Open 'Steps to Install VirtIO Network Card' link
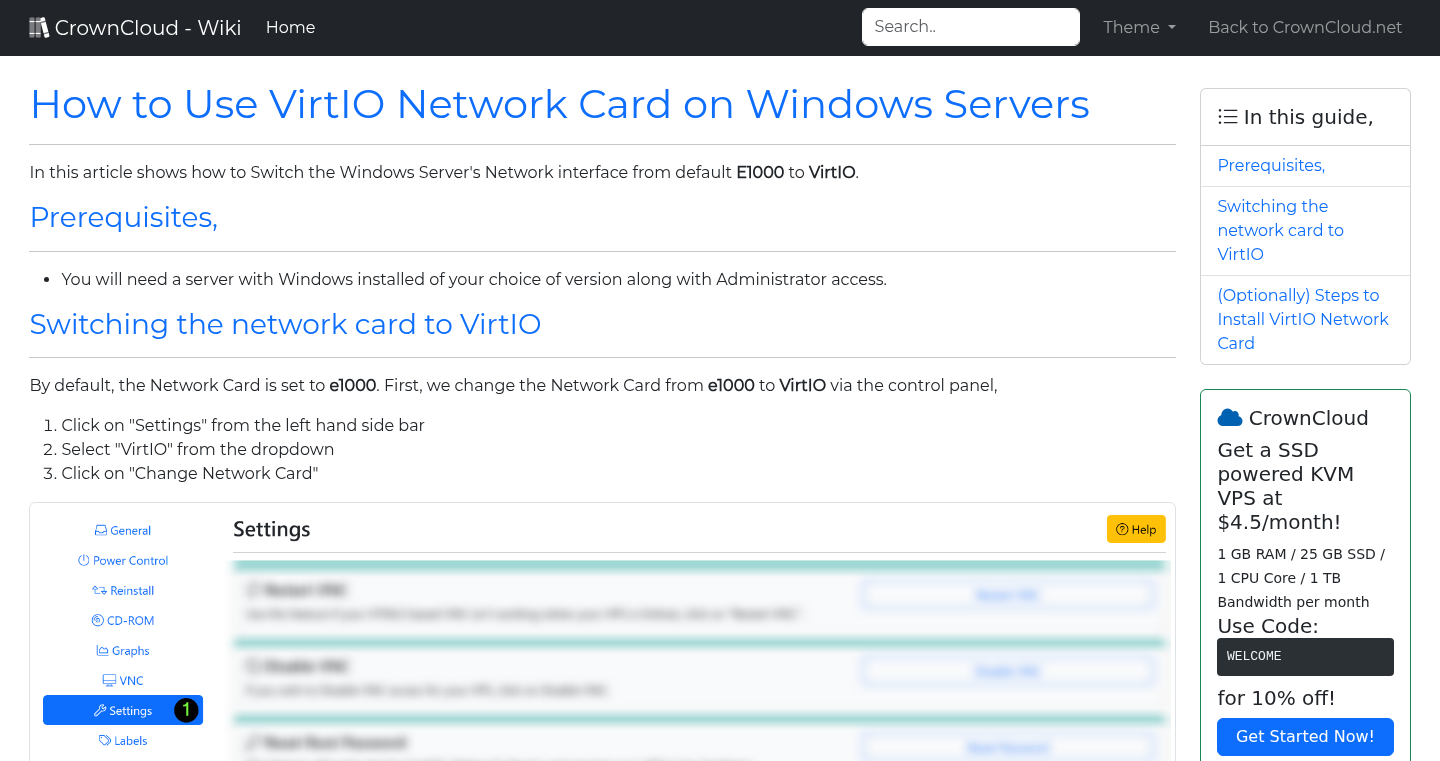 [x=1303, y=319]
